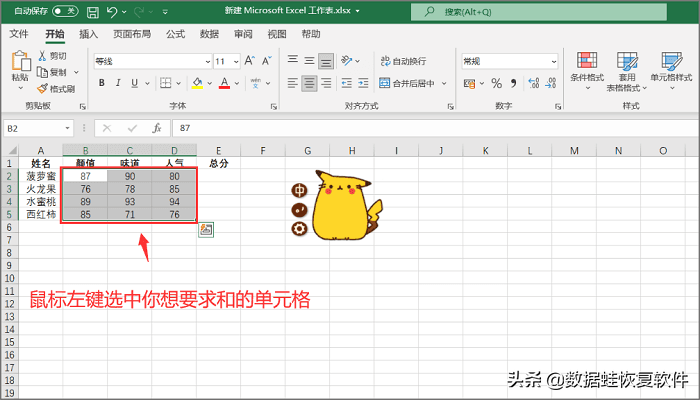Expand Merge & Center dropdown arrow
The height and width of the screenshot is (400, 700).
[444, 83]
